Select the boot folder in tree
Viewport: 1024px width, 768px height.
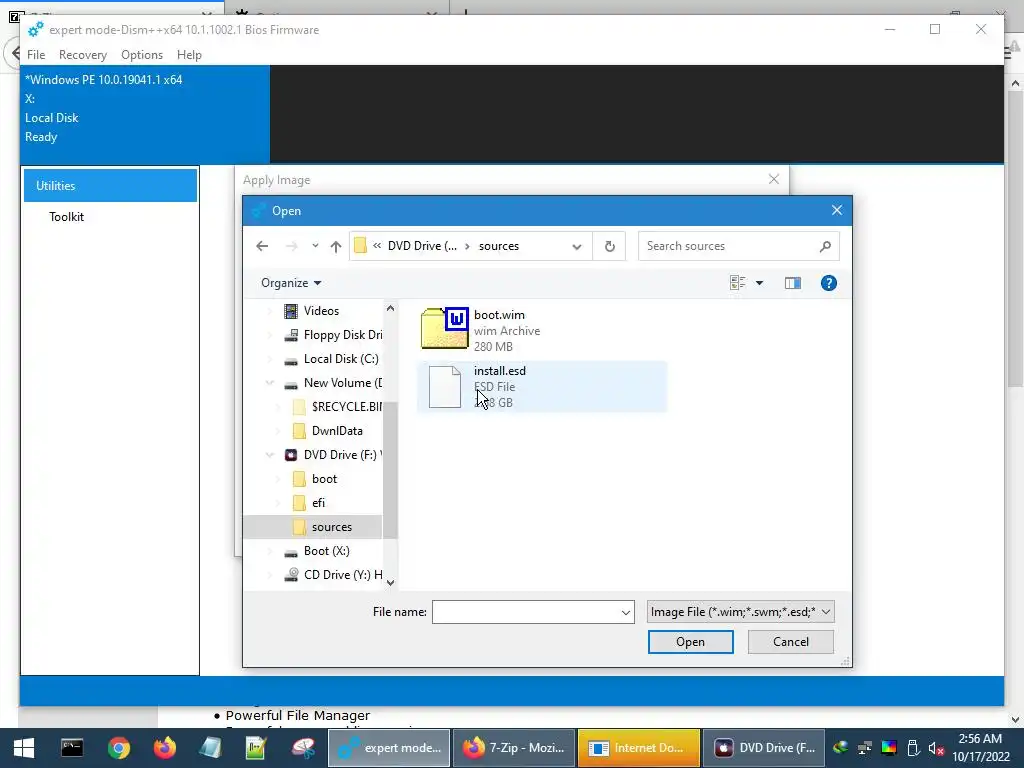[315, 479]
